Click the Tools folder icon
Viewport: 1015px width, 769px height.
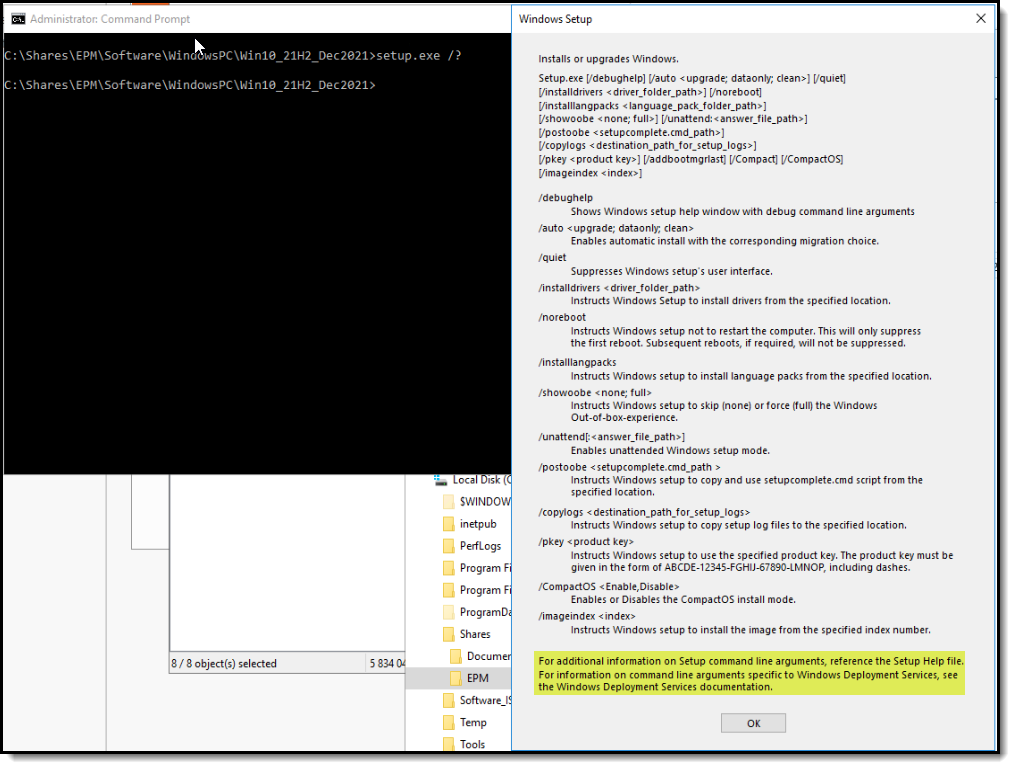point(447,744)
